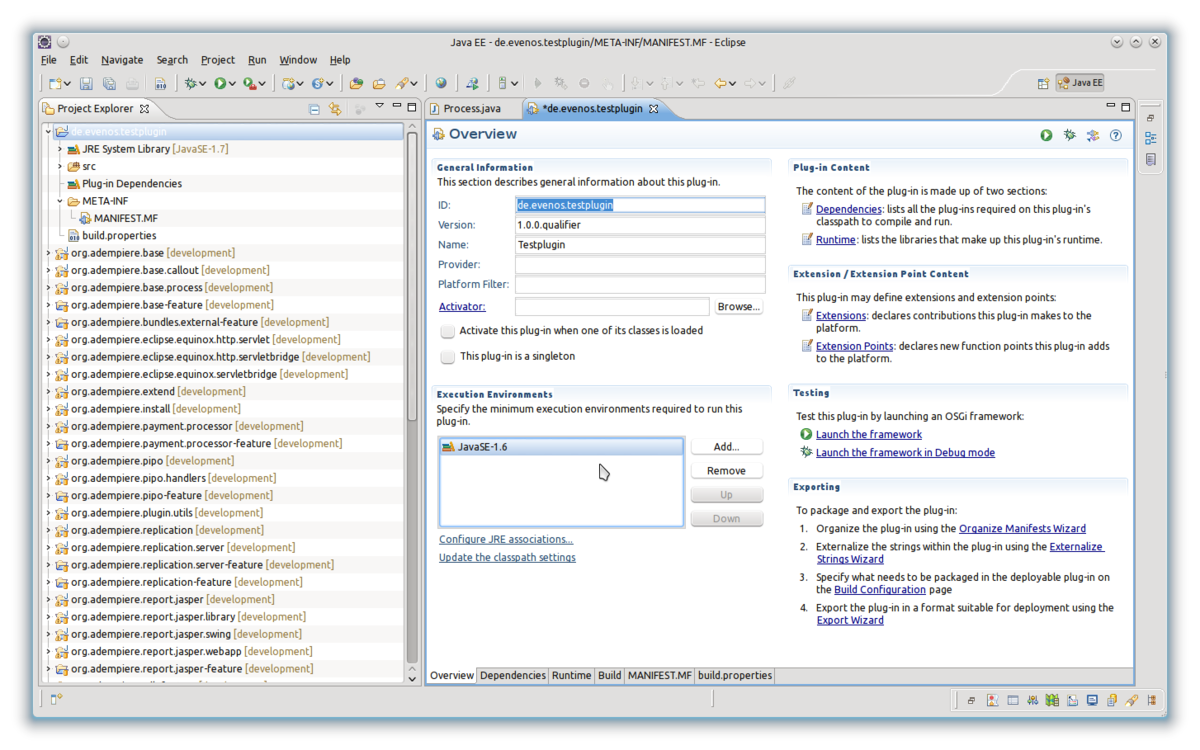
Task: Click the Save icon in the toolbar
Action: point(86,84)
